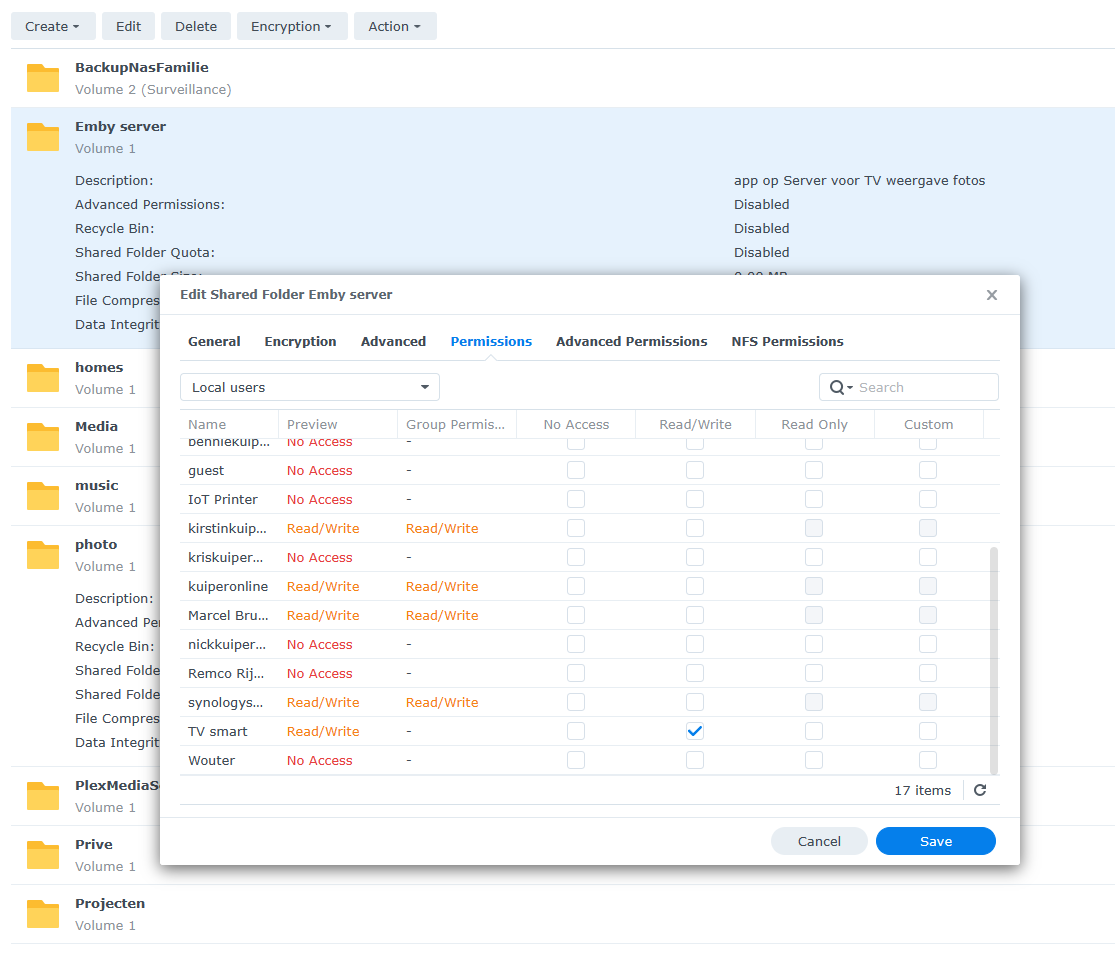Uncheck Read/Write for TV smart
Image resolution: width=1115 pixels, height=953 pixels.
695,731
